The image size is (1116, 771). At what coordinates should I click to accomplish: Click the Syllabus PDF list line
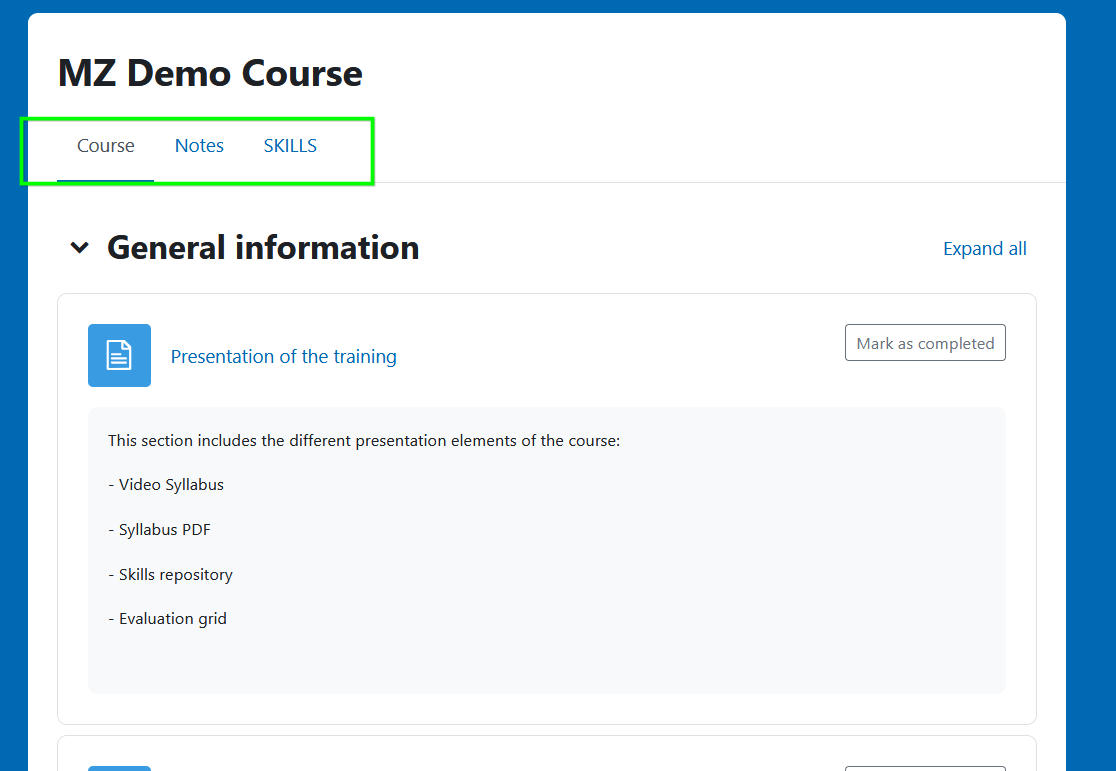[x=160, y=530]
